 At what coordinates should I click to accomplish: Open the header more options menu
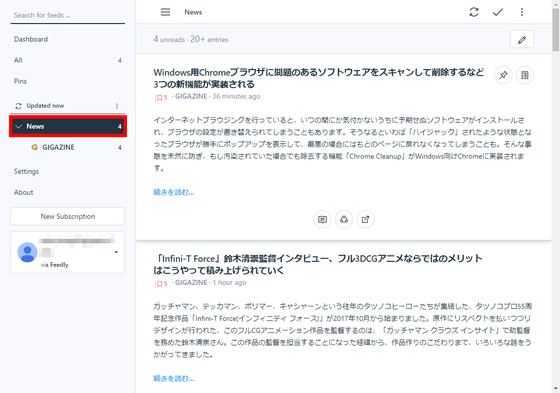coord(522,12)
